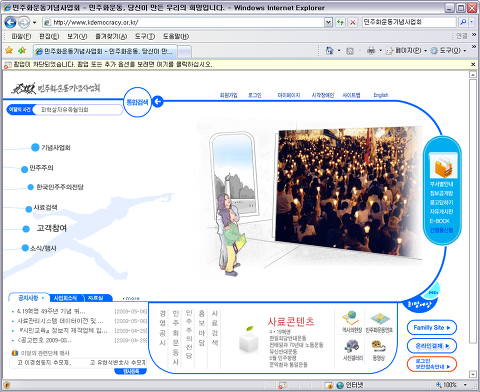Open the 페이지(P) command bar menu
Screen dimensions: 480x392
(406, 51)
